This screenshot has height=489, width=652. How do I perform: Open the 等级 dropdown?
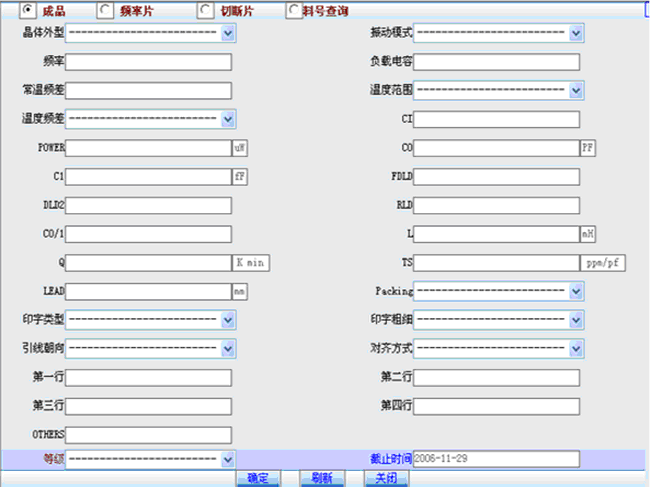(151, 459)
